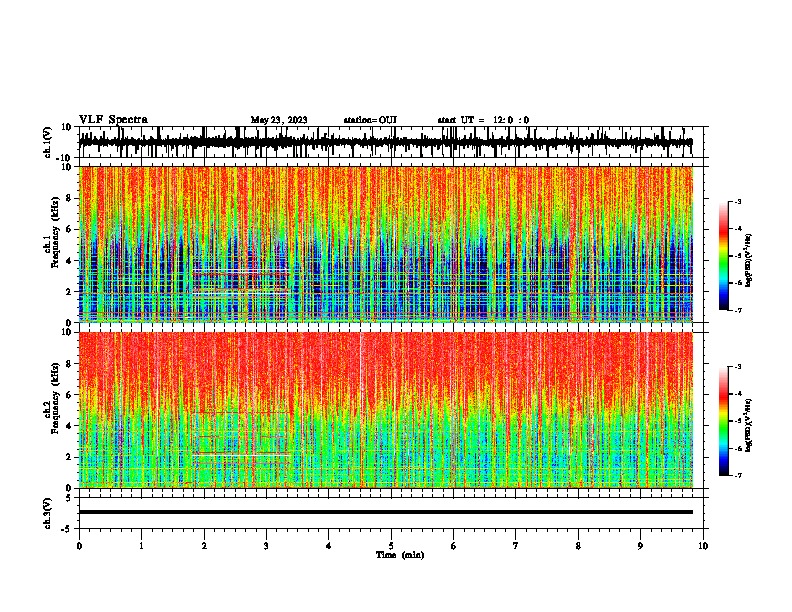Image resolution: width=792 pixels, height=612 pixels.
Task: Click the ch.2 colorbar log(PSD) label
Action: point(749,425)
